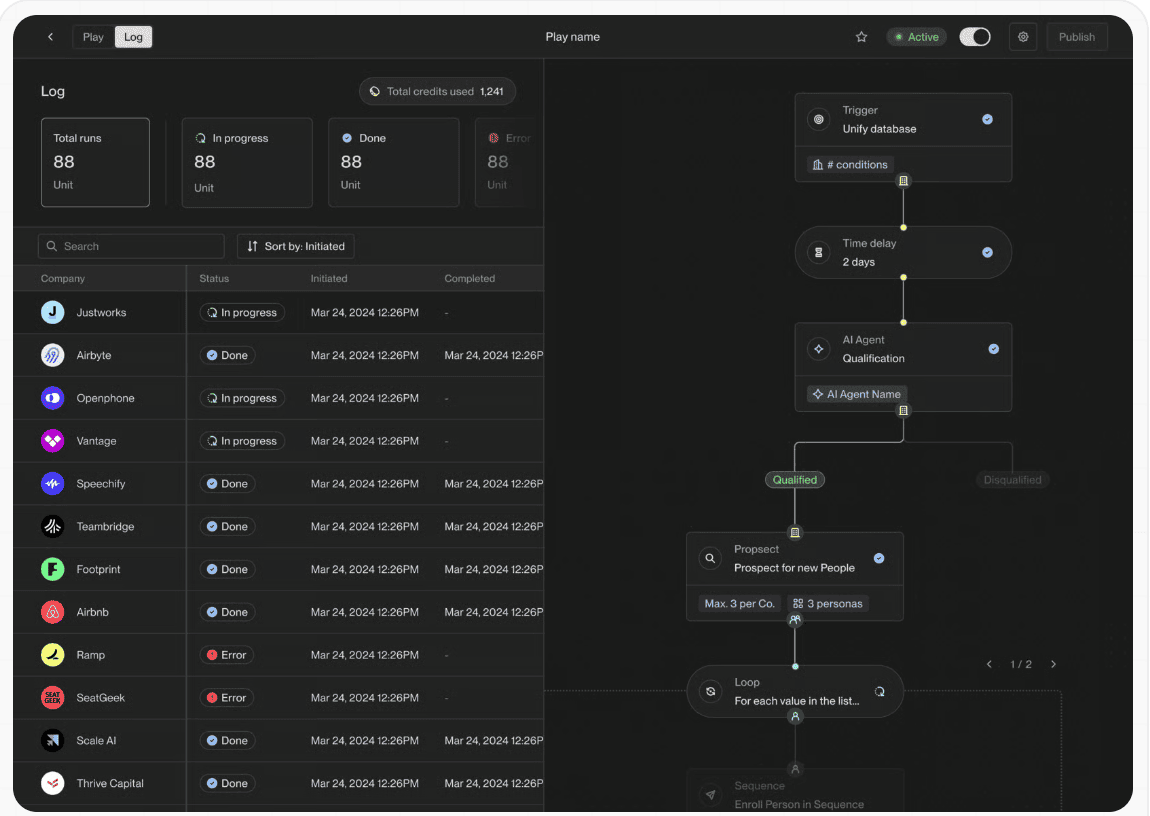The image size is (1150, 816).
Task: Click the 3 personas chip
Action: 827,603
